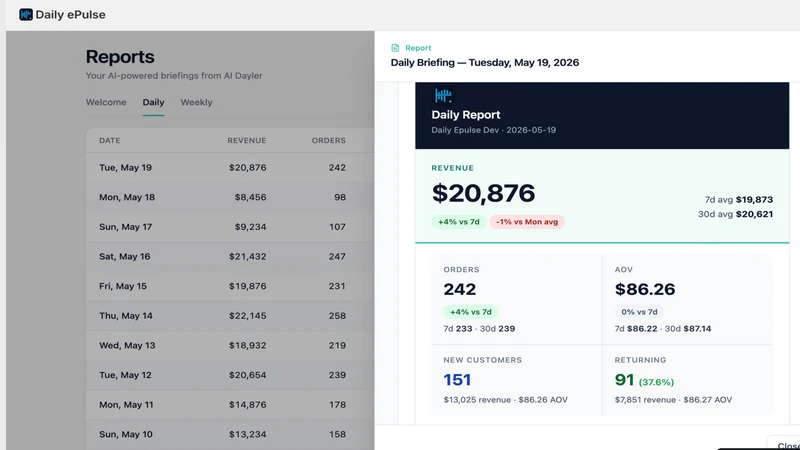Click the Reports page heading
The width and height of the screenshot is (800, 450).
pos(120,57)
